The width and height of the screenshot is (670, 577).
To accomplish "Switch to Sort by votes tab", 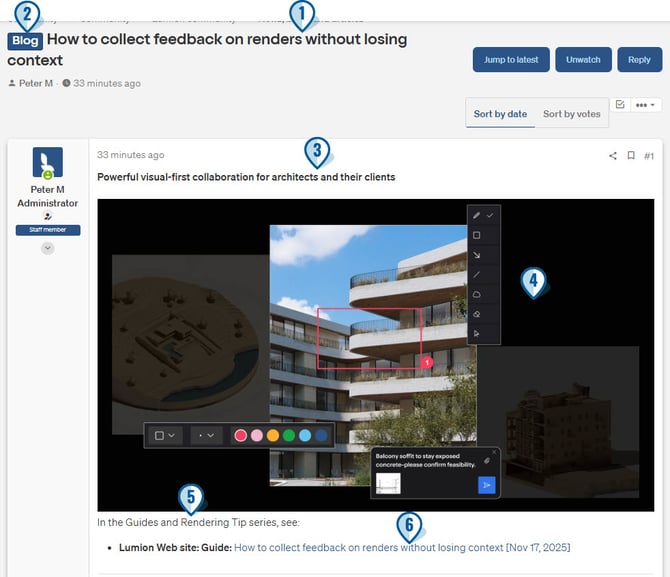I will click(x=571, y=114).
